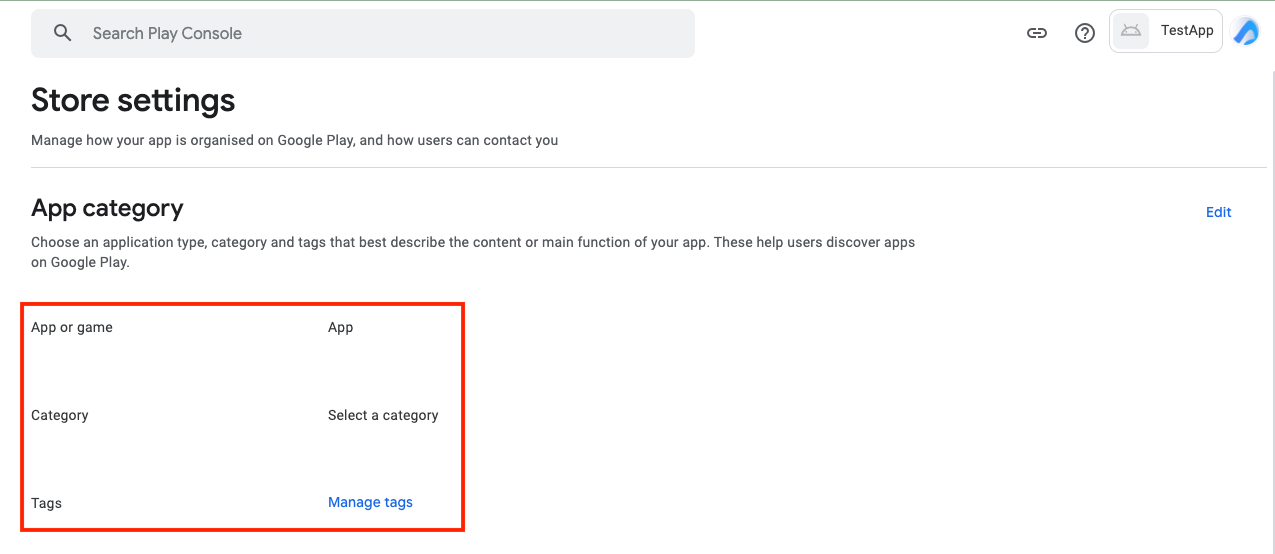Click the Android robot icon beside TestApp
The image size is (1275, 554).
click(x=1131, y=31)
